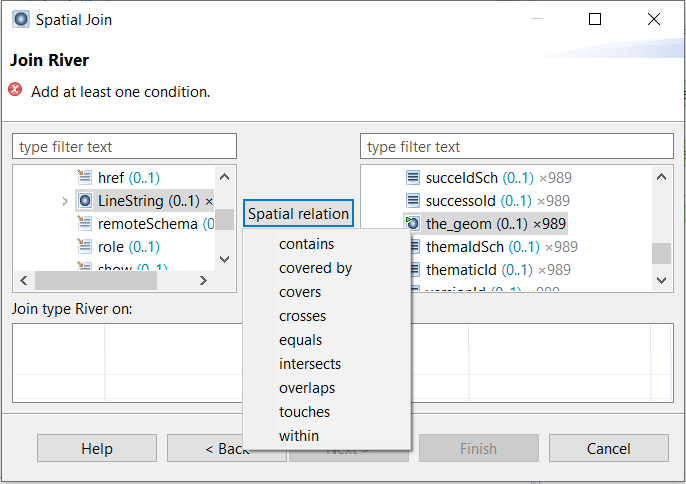Click the left horizontal scrollbar thumb

point(96,281)
